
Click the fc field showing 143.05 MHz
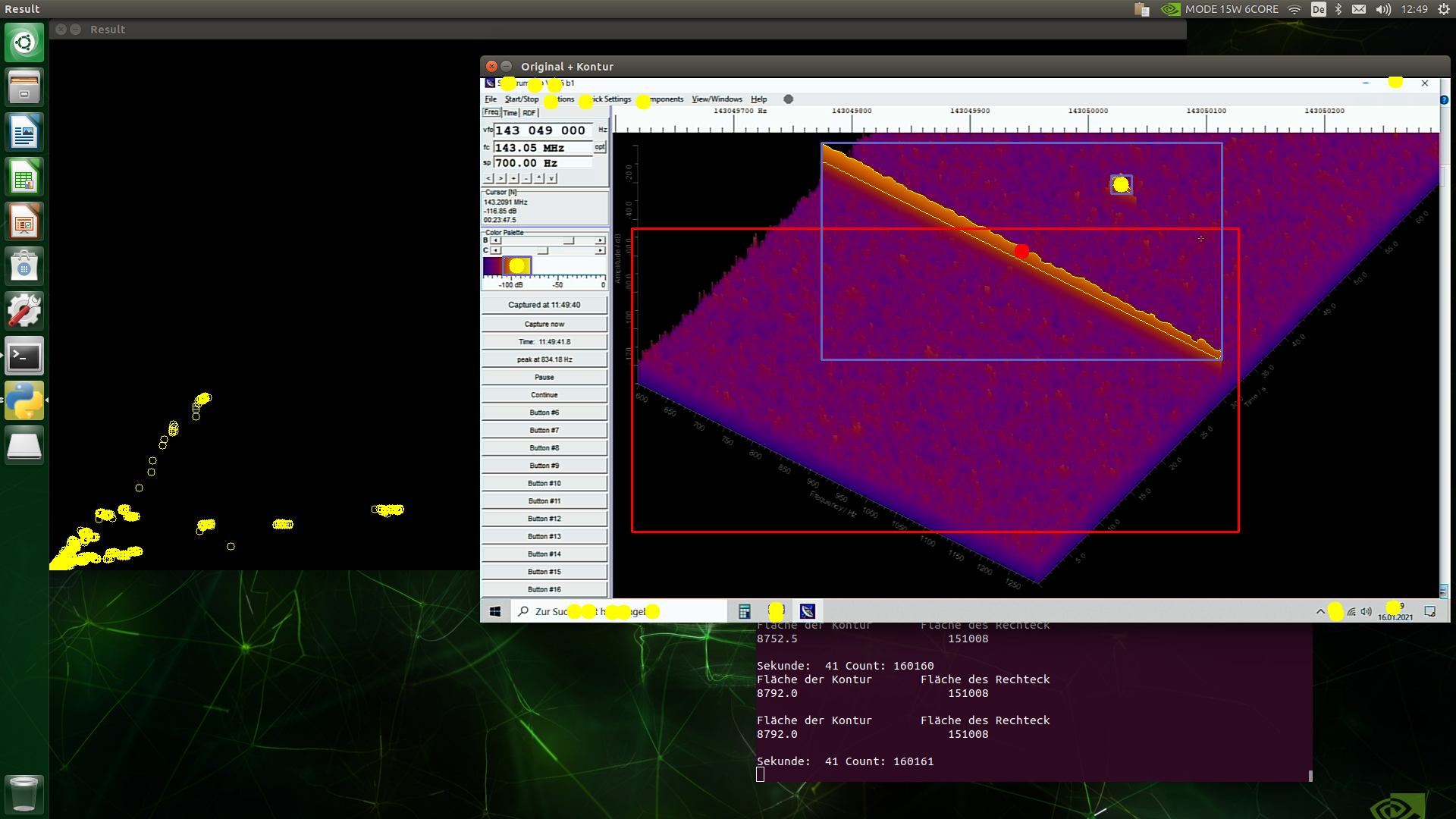tap(542, 148)
